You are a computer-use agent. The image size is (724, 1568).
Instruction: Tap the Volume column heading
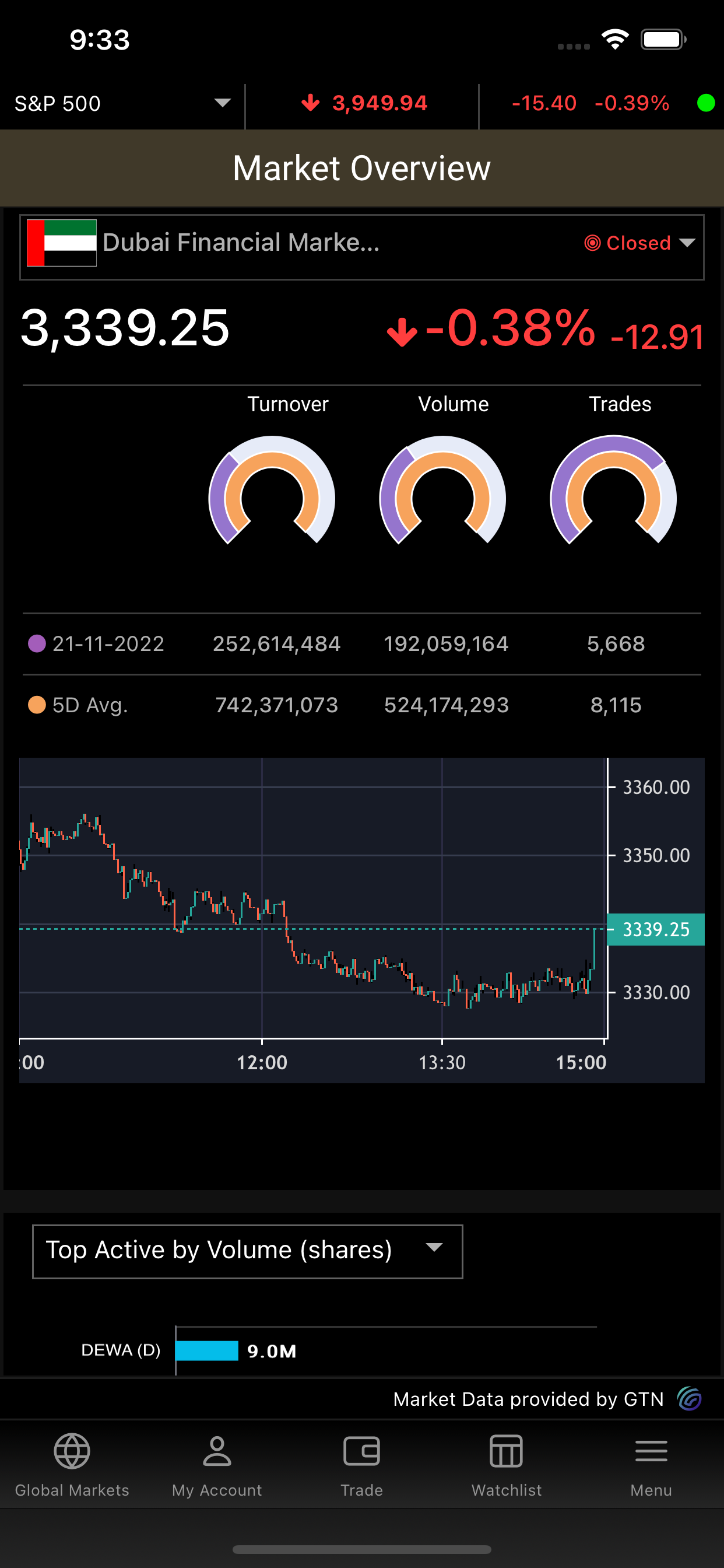pos(454,404)
